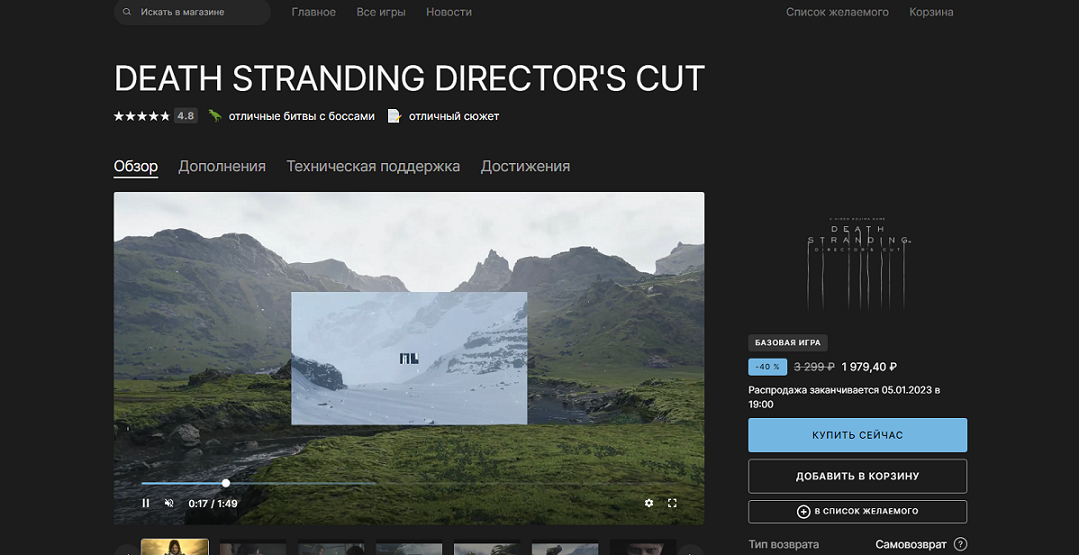Open the Новости menu item
This screenshot has width=1079, height=555.
point(449,12)
